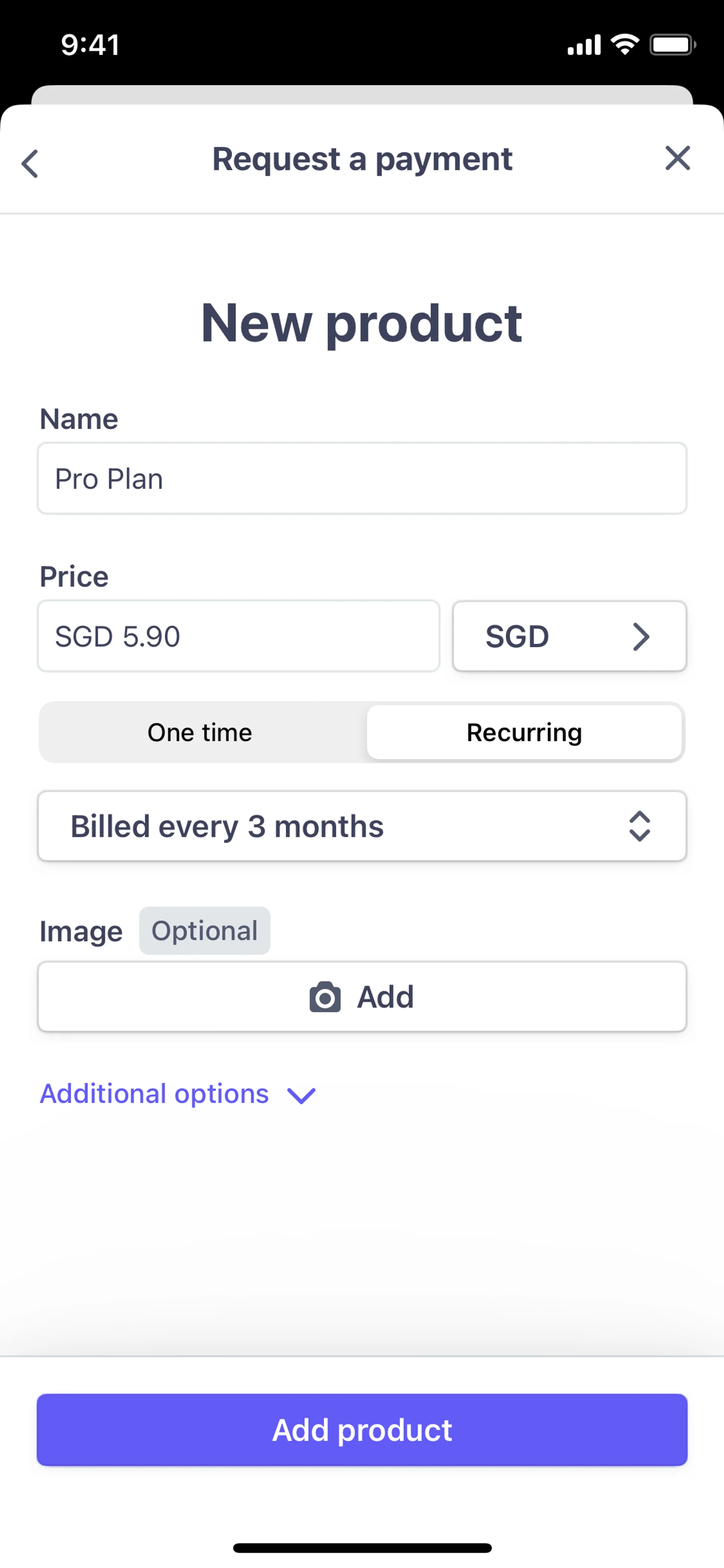Tap the cellular signal bars icon
Viewport: 724px width, 1568px height.
coord(584,45)
